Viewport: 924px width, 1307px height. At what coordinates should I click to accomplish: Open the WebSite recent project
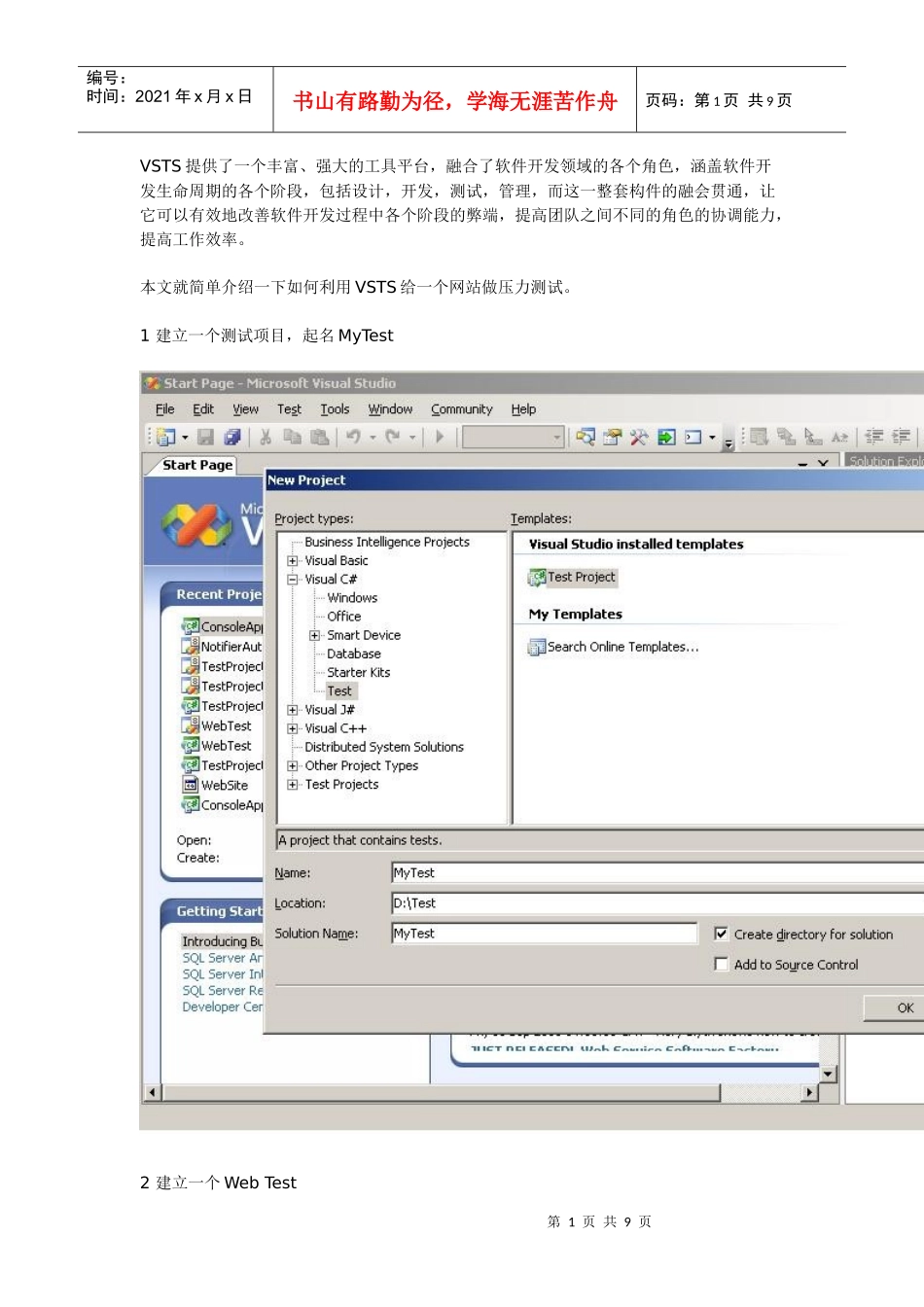(x=225, y=786)
